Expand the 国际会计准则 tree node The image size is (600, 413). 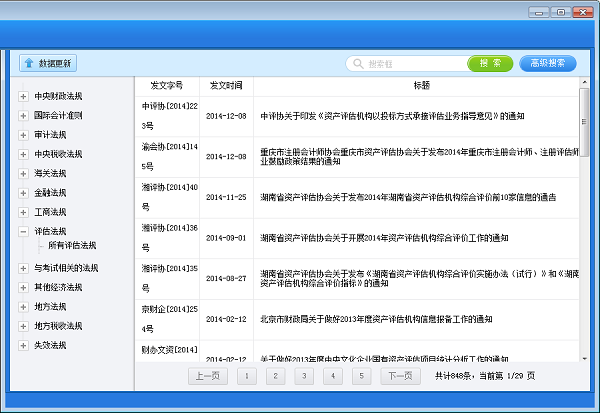(23, 116)
